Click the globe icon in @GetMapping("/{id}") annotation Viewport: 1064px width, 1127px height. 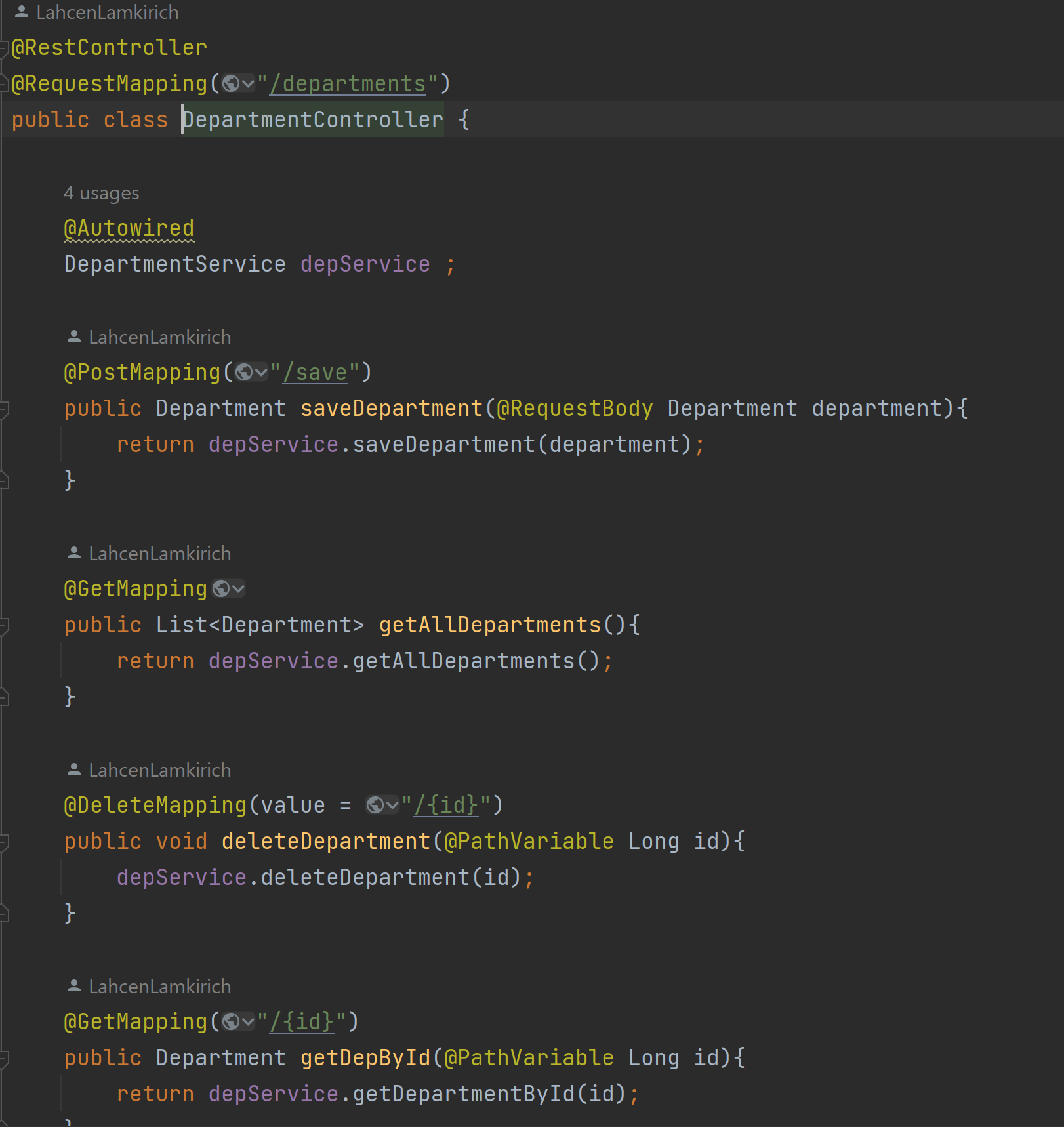231,1021
